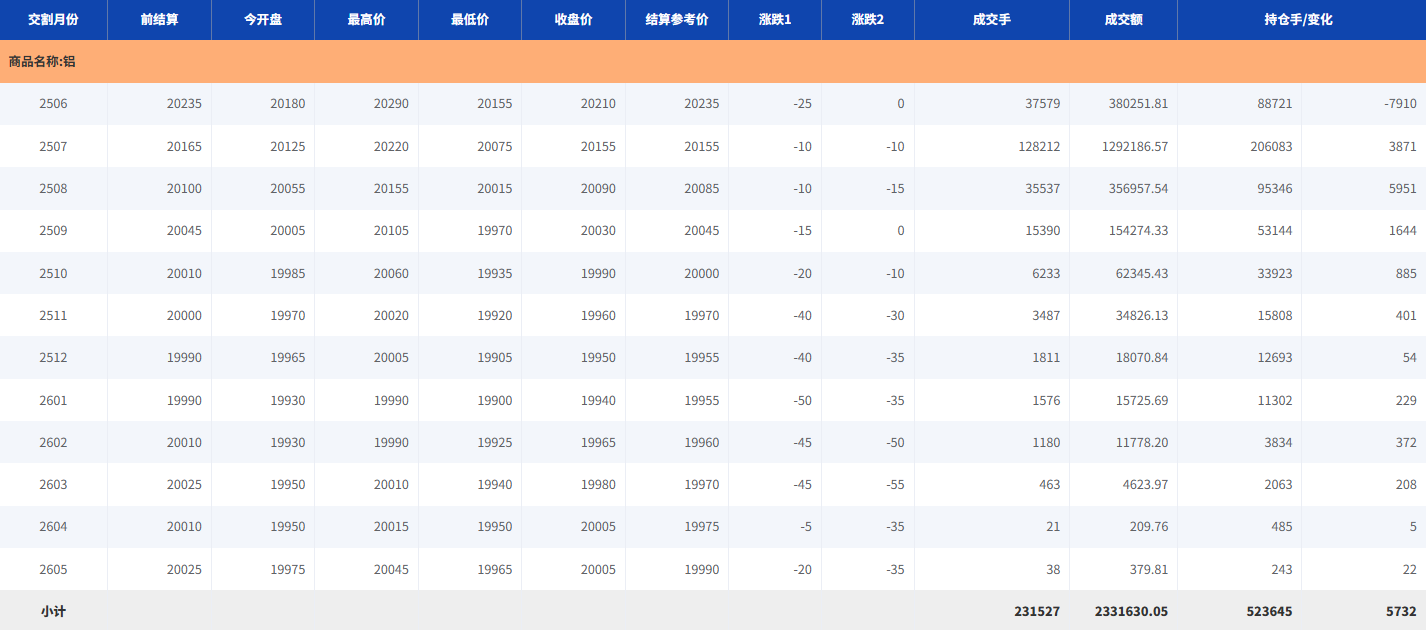Click position change value -7910
1426x630 pixels.
click(1401, 104)
